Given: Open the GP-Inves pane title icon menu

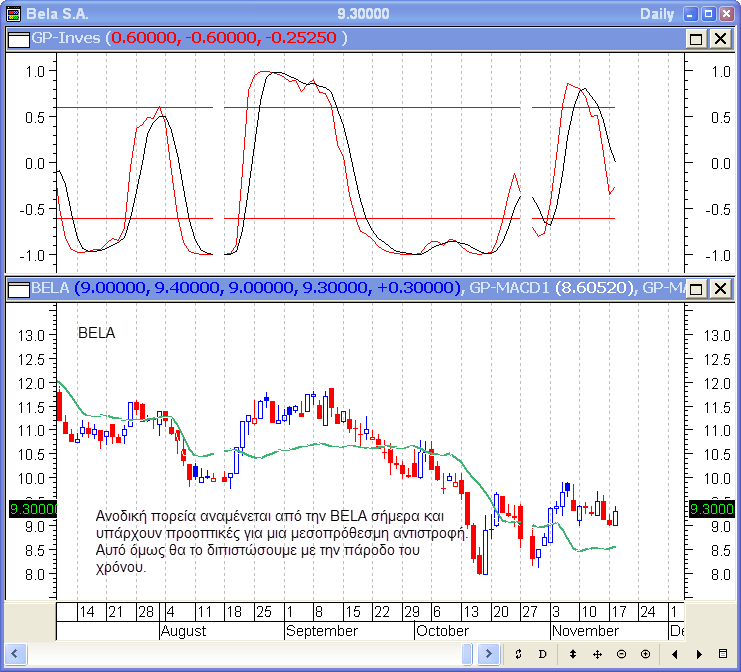Looking at the screenshot, I should pos(18,38).
